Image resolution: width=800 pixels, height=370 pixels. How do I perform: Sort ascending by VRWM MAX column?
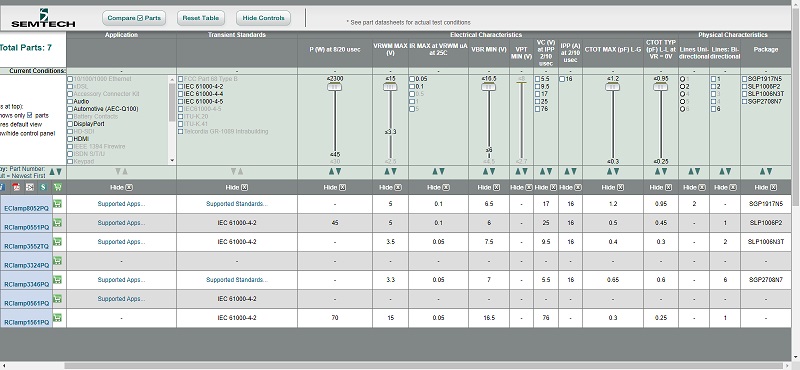click(386, 171)
